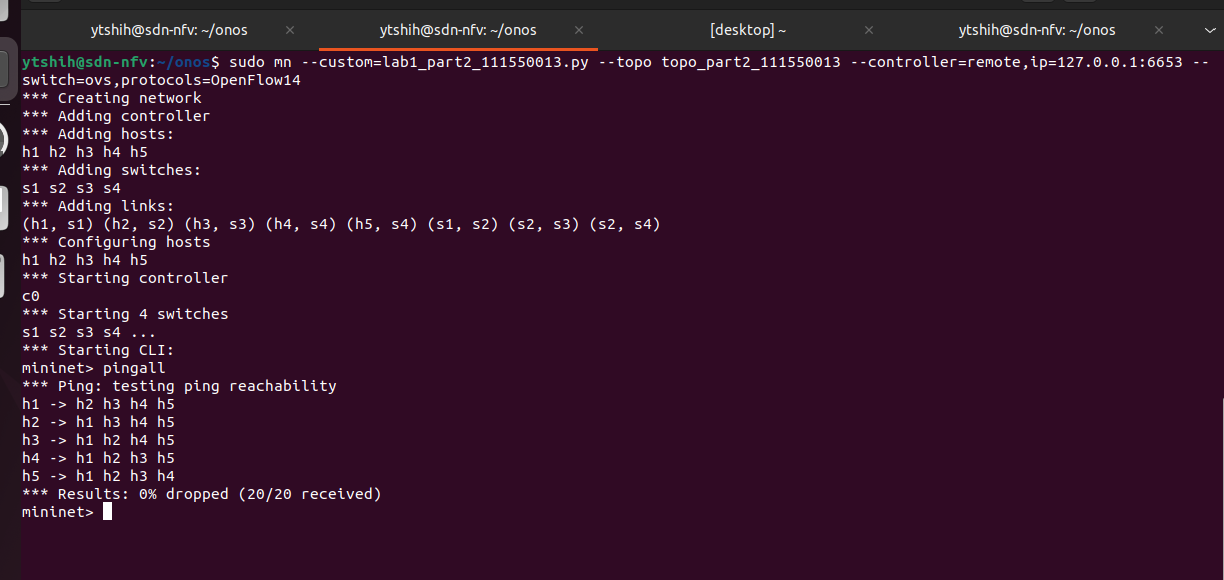Image resolution: width=1224 pixels, height=580 pixels.
Task: Click the Results 0% dropped line
Action: (x=201, y=494)
